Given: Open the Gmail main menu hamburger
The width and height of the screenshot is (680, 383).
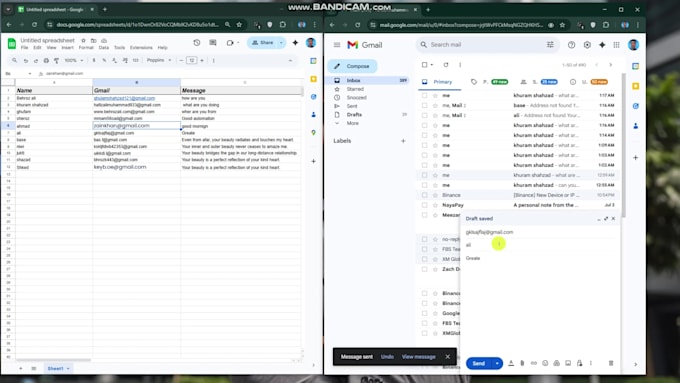Looking at the screenshot, I should 337,45.
